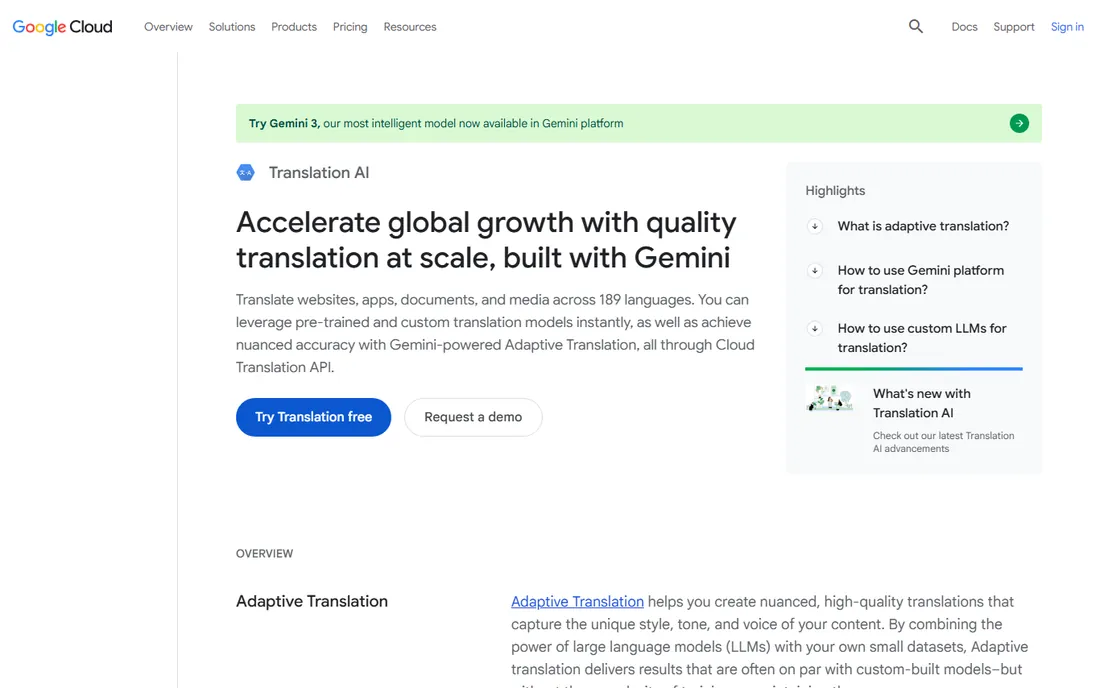
Task: Click the OVERVIEW section label
Action: click(x=264, y=553)
